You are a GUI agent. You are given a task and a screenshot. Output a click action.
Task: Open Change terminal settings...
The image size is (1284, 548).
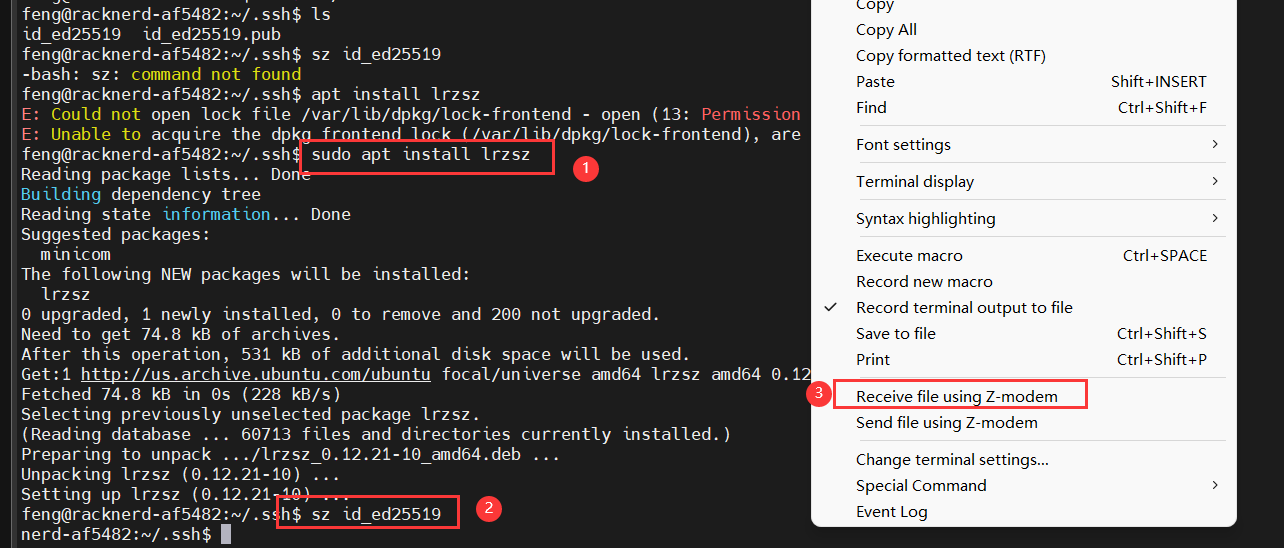click(952, 460)
